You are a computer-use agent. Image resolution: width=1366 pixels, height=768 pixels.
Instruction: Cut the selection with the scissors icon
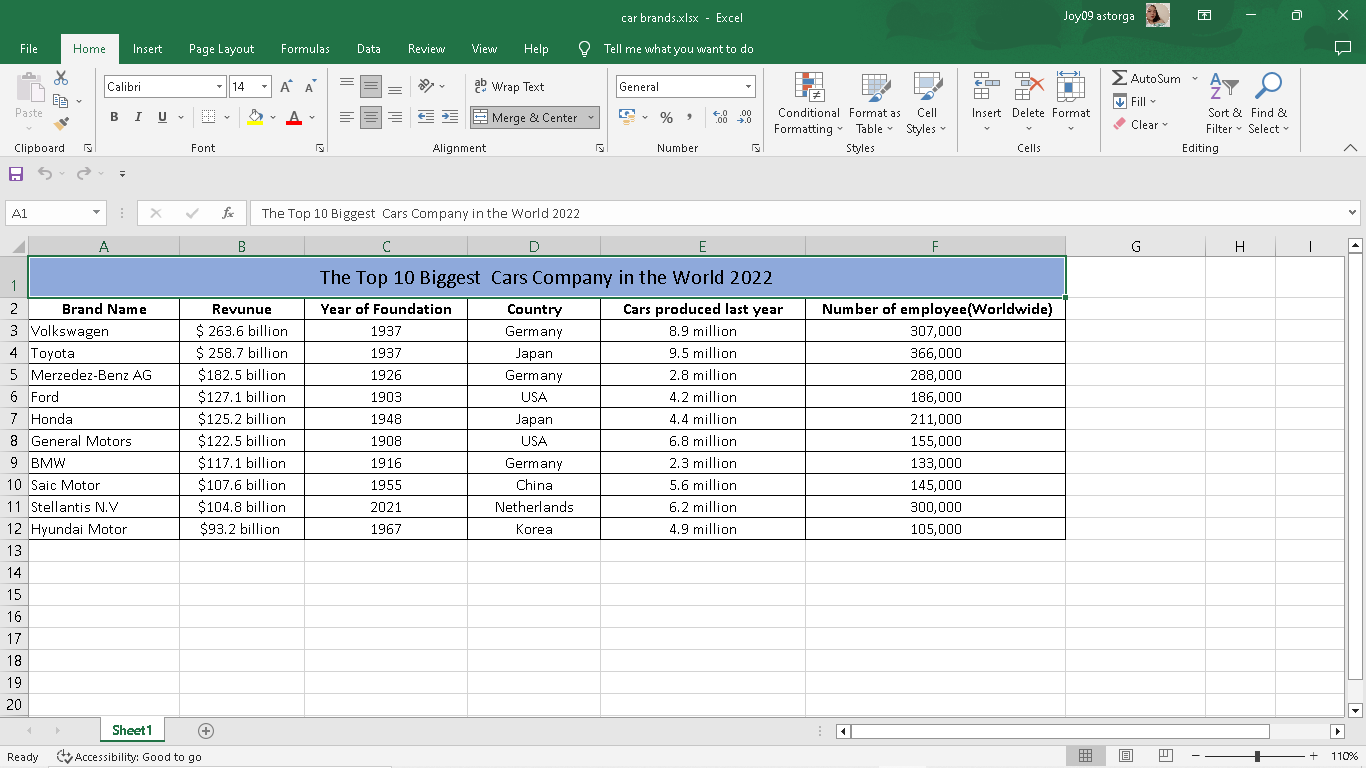[61, 78]
